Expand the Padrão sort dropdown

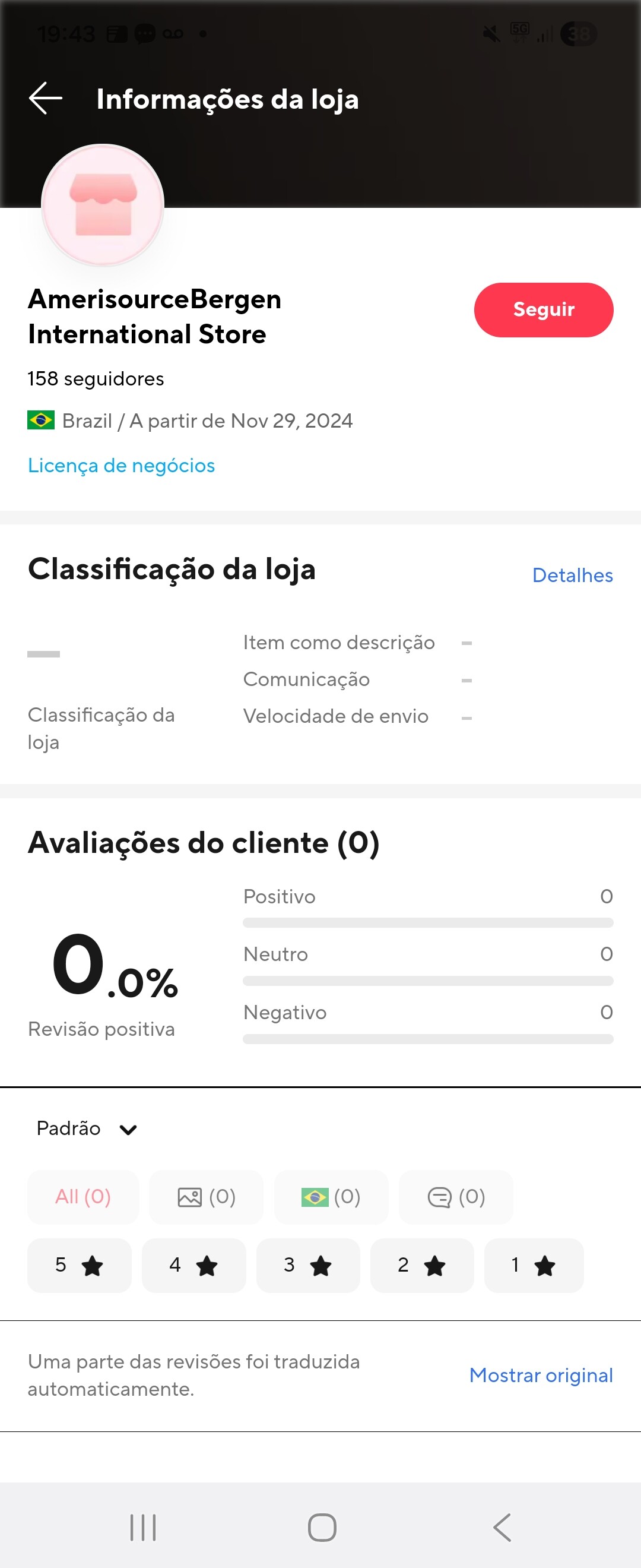[87, 1128]
